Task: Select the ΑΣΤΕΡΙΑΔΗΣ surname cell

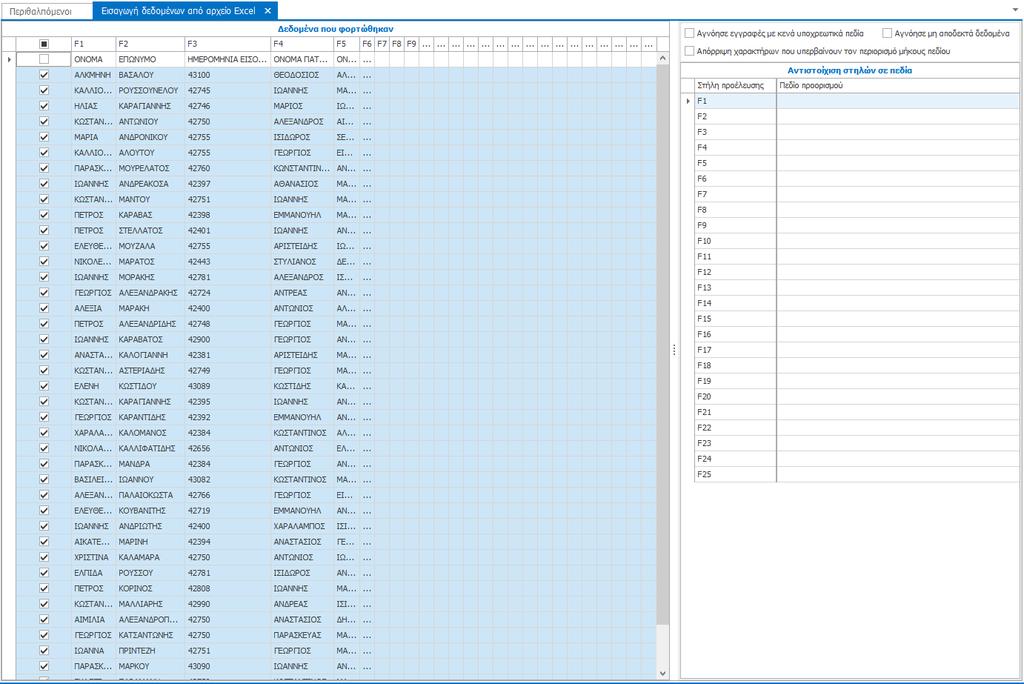Action: (150, 370)
